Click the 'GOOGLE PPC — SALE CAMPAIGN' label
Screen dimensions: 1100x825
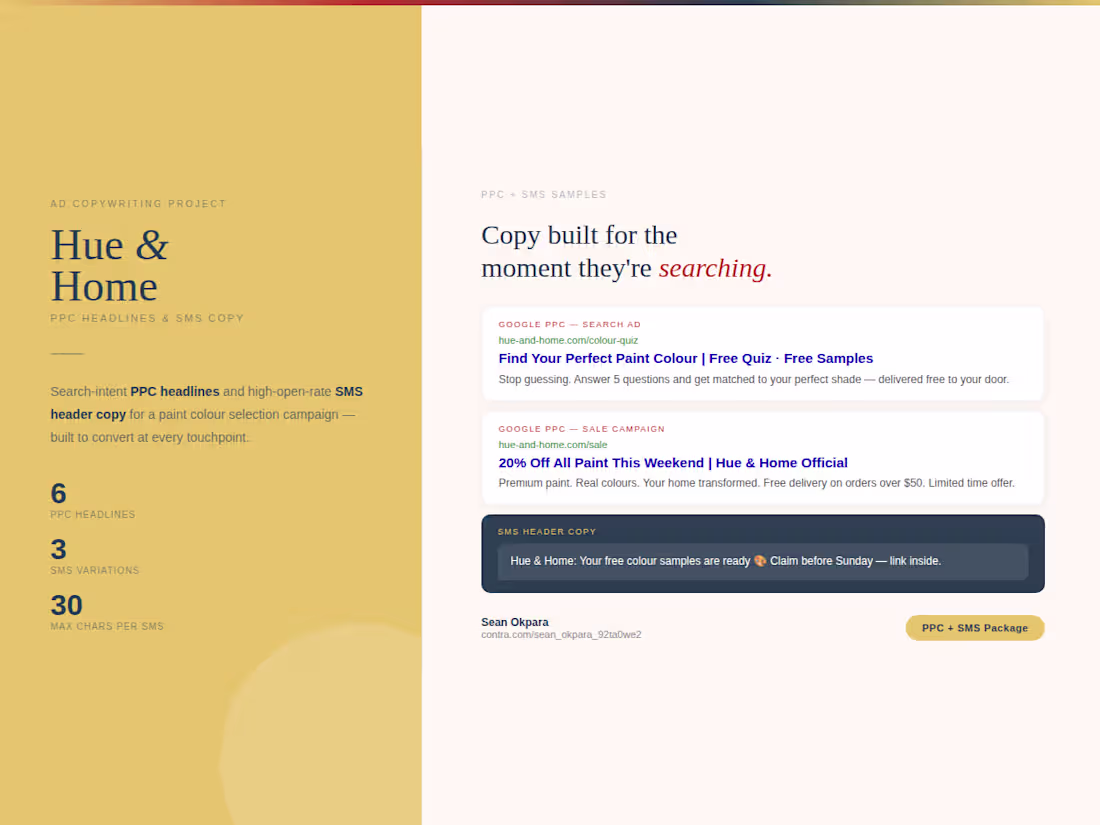coord(582,429)
